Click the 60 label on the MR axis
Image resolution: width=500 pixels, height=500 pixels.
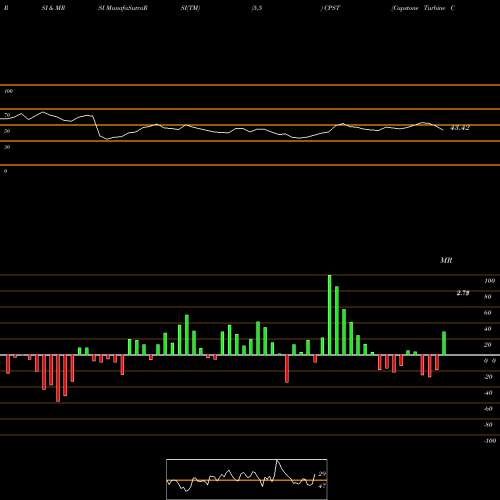pos(488,313)
